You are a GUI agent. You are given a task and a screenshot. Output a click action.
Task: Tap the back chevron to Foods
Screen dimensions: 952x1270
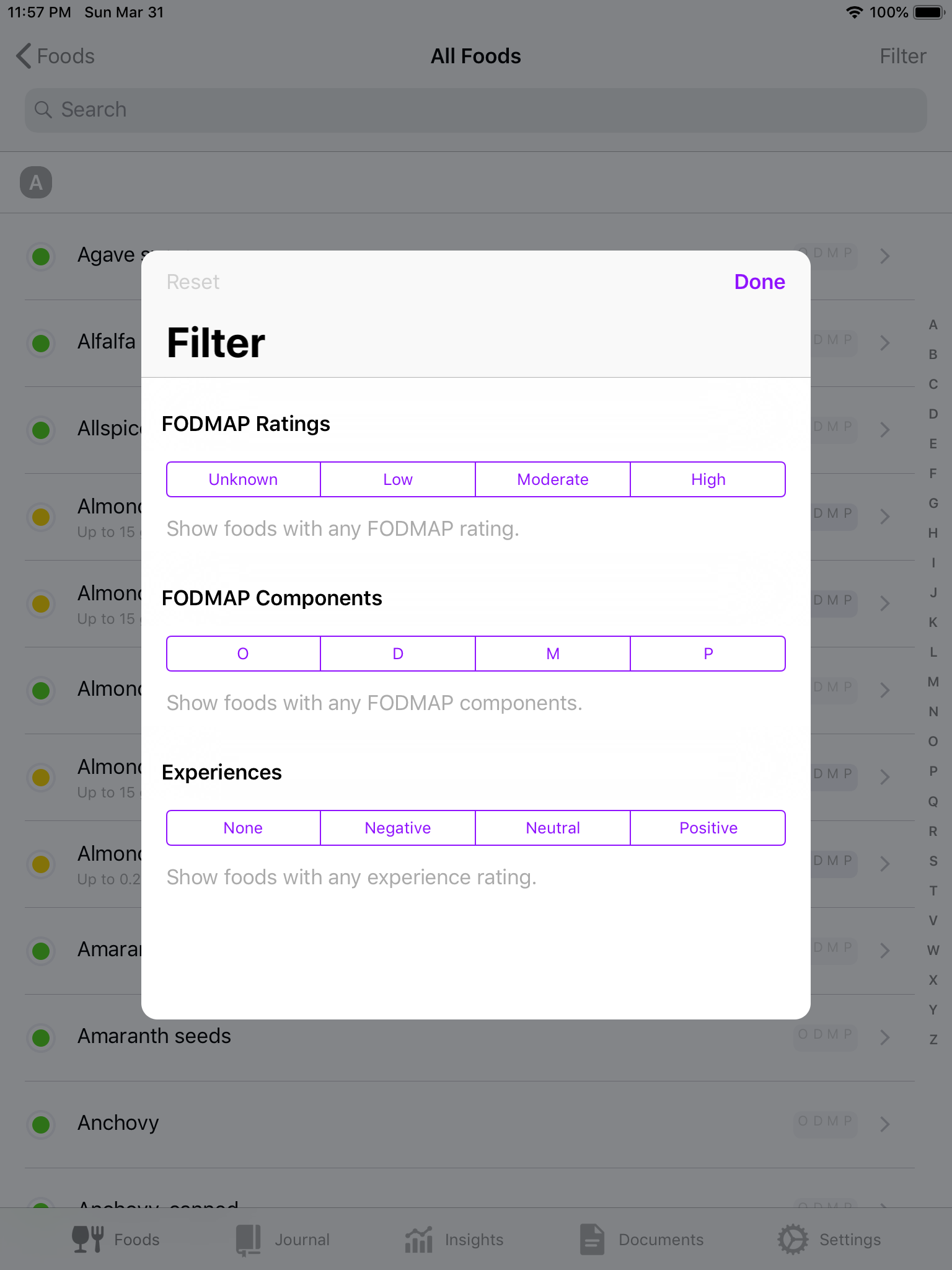(24, 56)
